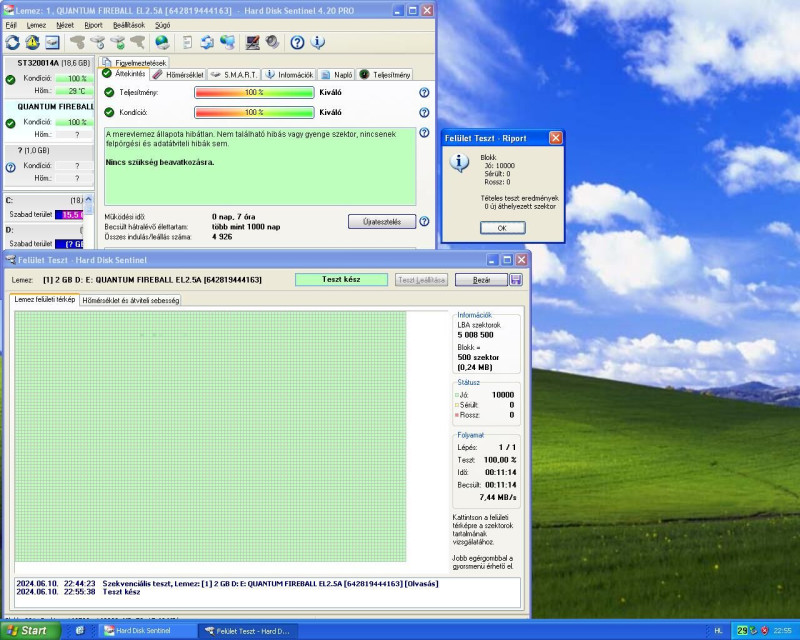Start the first gray disk test icon
The width and height of the screenshot is (800, 640).
tap(78, 42)
